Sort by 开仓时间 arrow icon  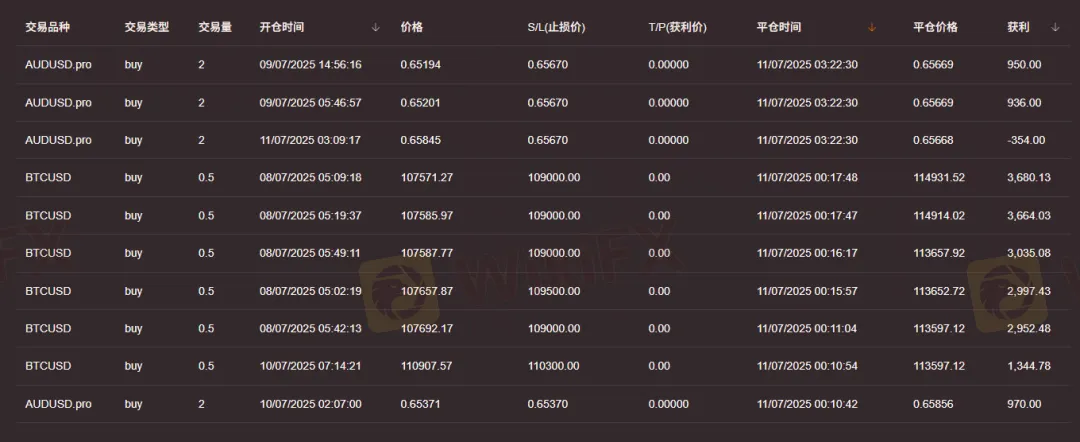375,28
